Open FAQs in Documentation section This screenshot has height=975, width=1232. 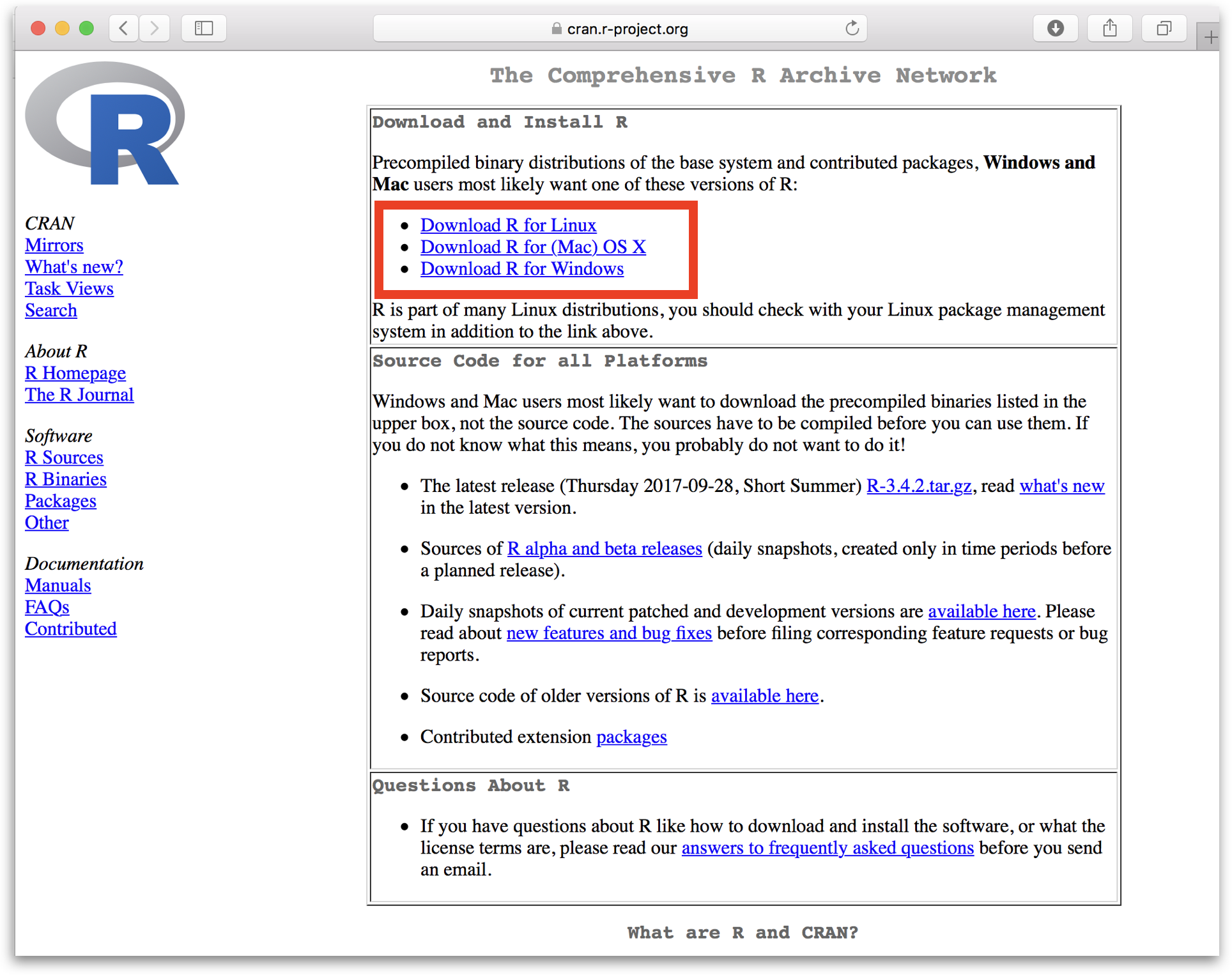click(x=47, y=607)
